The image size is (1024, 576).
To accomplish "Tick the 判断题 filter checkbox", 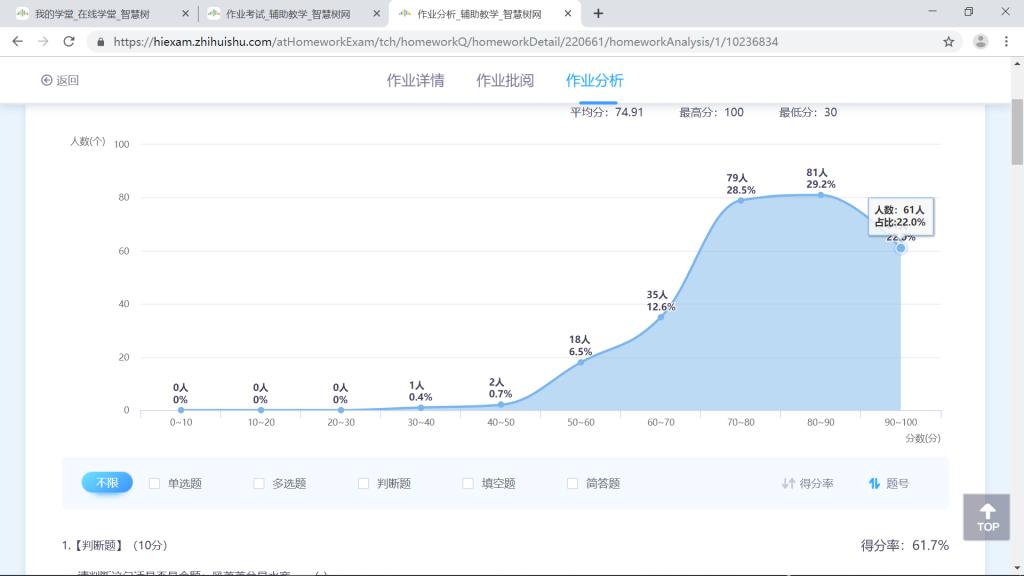I will pos(364,484).
